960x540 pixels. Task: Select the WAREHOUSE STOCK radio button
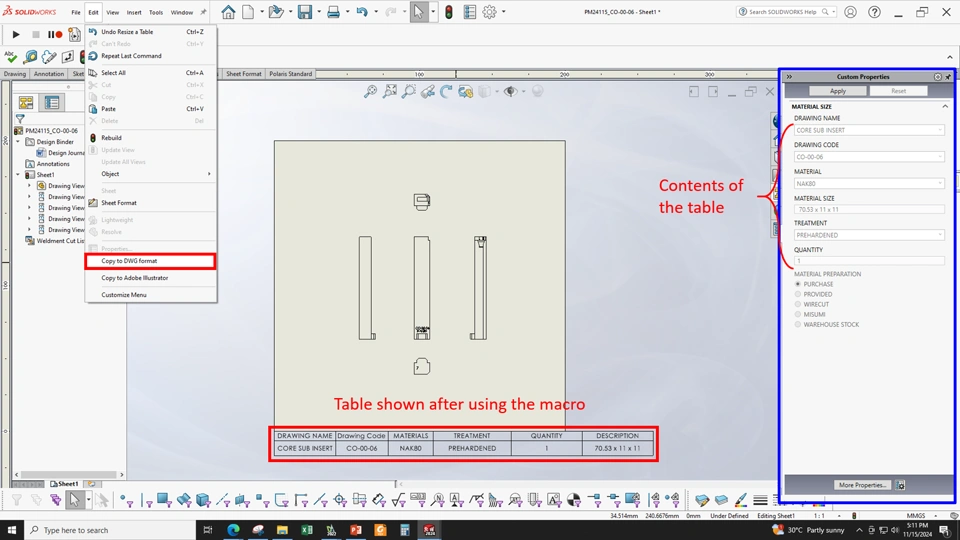(x=798, y=324)
